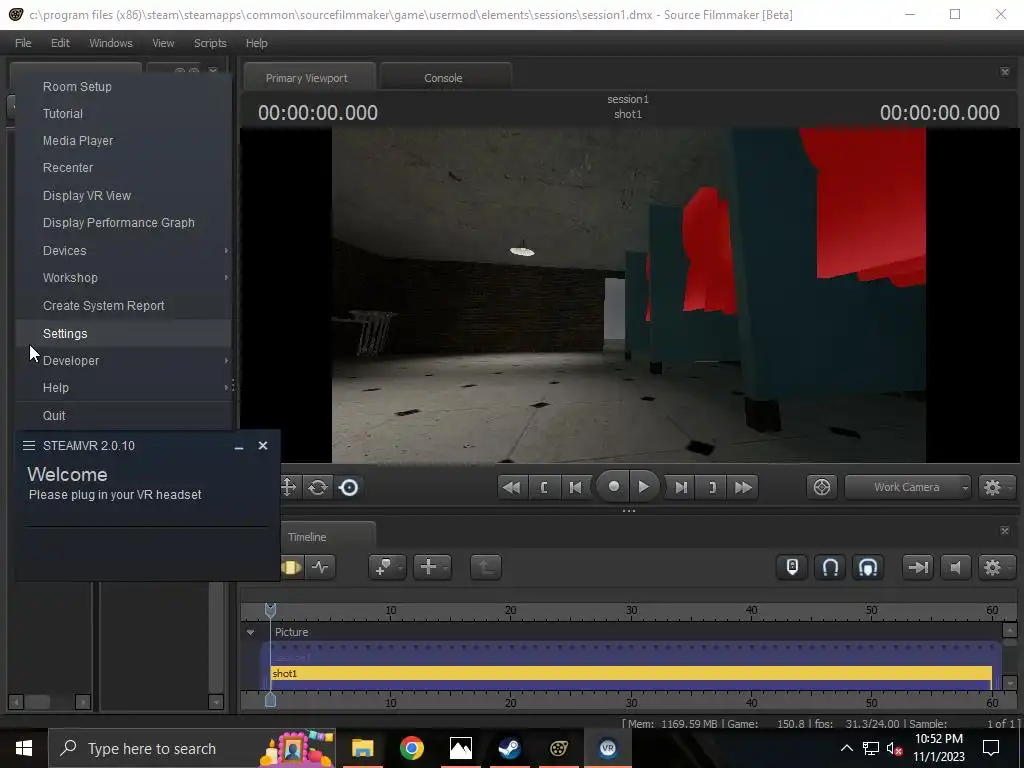Image resolution: width=1024 pixels, height=768 pixels.
Task: Expand the Workshop submenu
Action: click(123, 278)
